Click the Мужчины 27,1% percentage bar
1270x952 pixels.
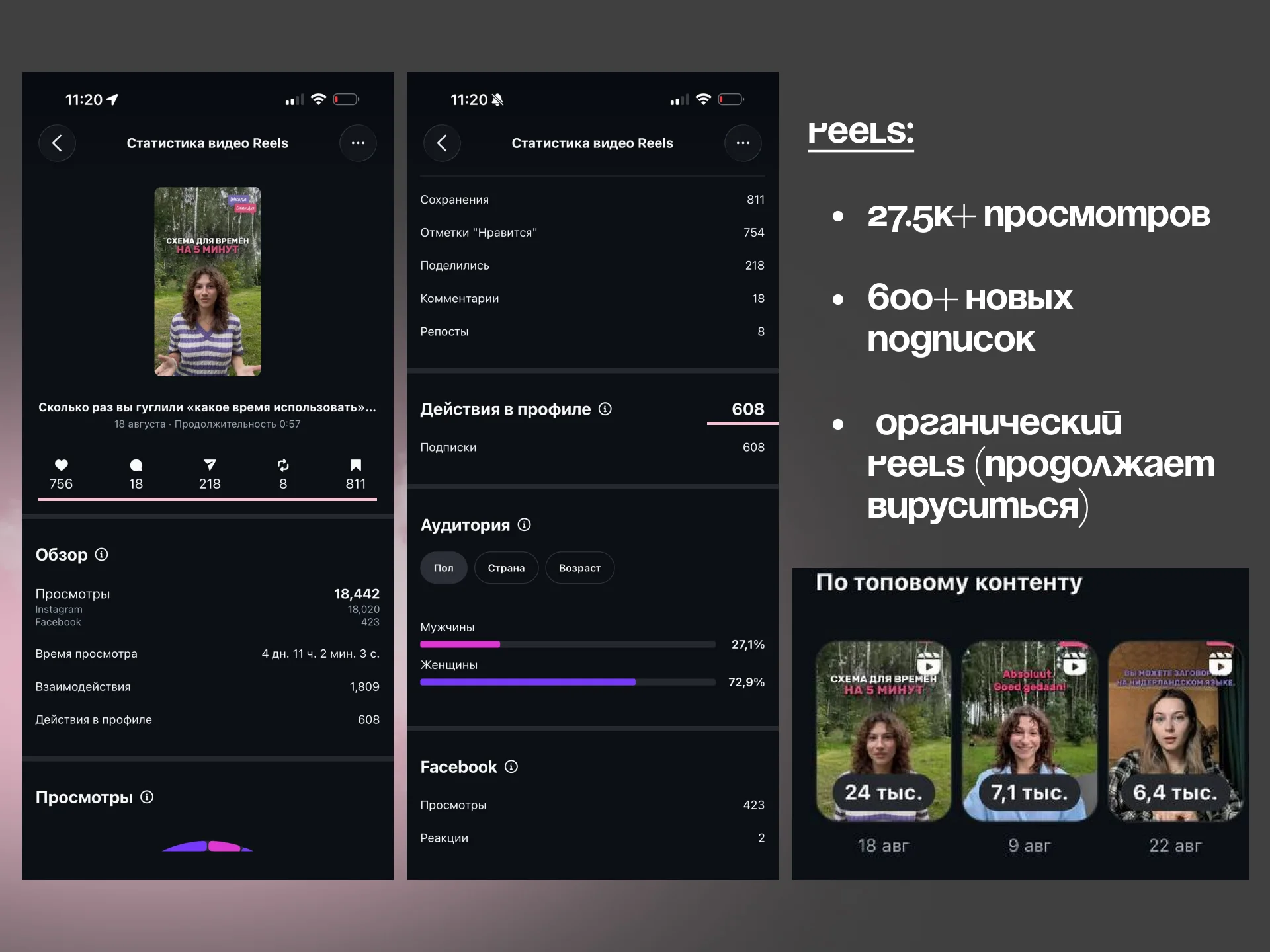pos(568,644)
